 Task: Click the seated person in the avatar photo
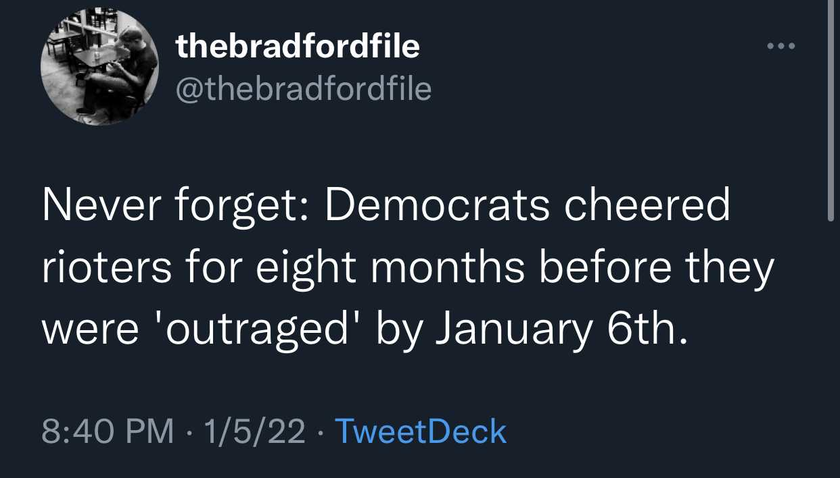coord(119,72)
